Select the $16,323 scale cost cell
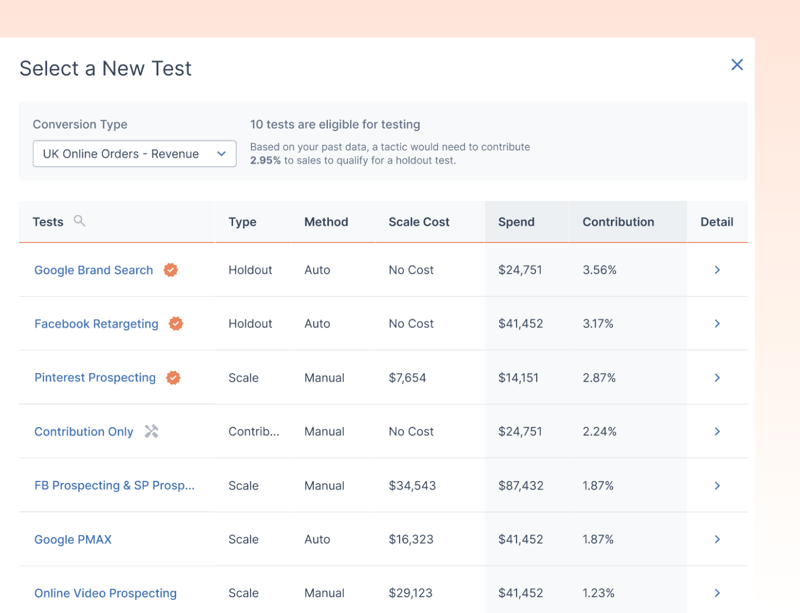Screen dimensions: 800x613 (x=411, y=540)
